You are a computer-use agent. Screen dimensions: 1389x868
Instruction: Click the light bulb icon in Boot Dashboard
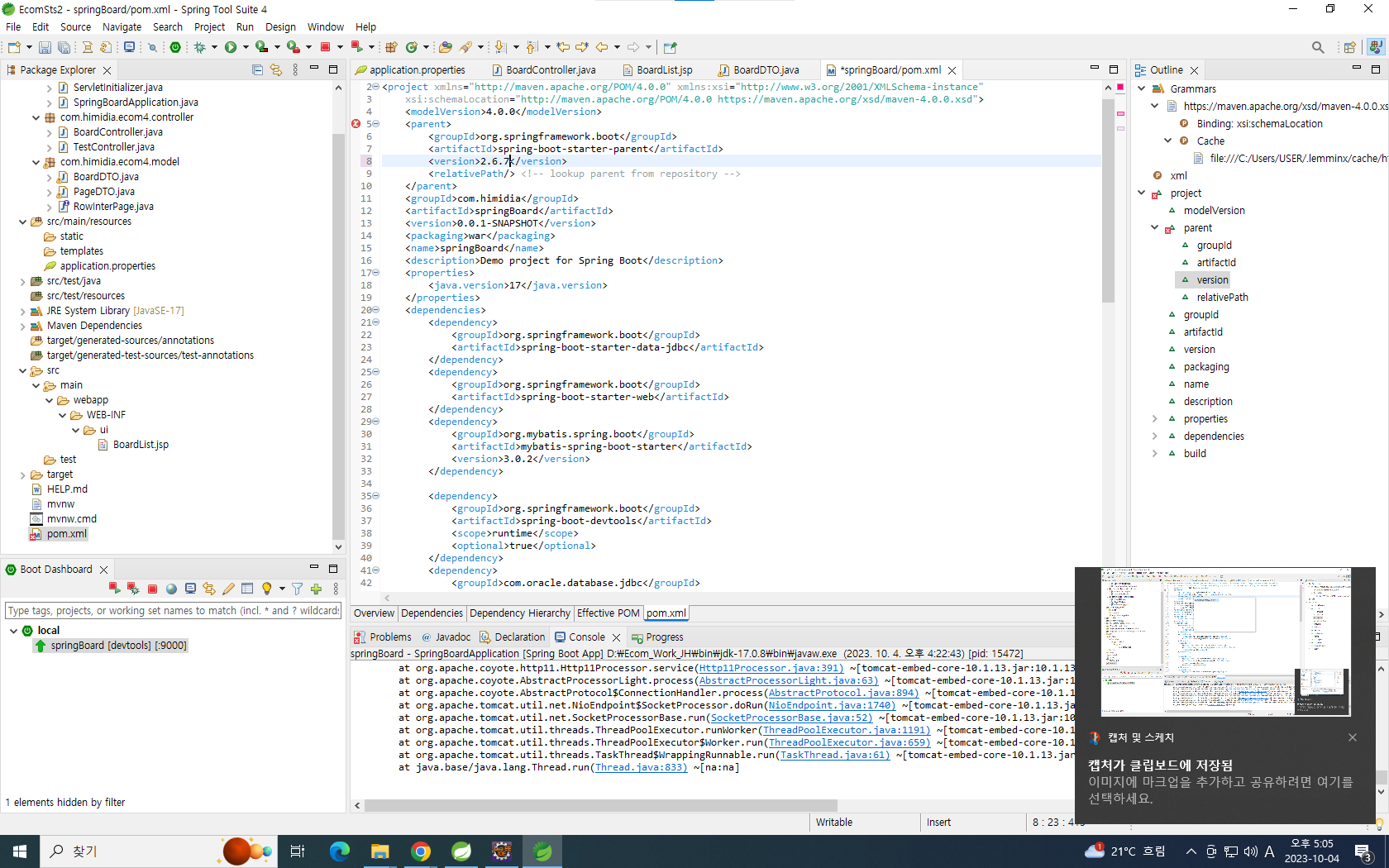[x=266, y=589]
